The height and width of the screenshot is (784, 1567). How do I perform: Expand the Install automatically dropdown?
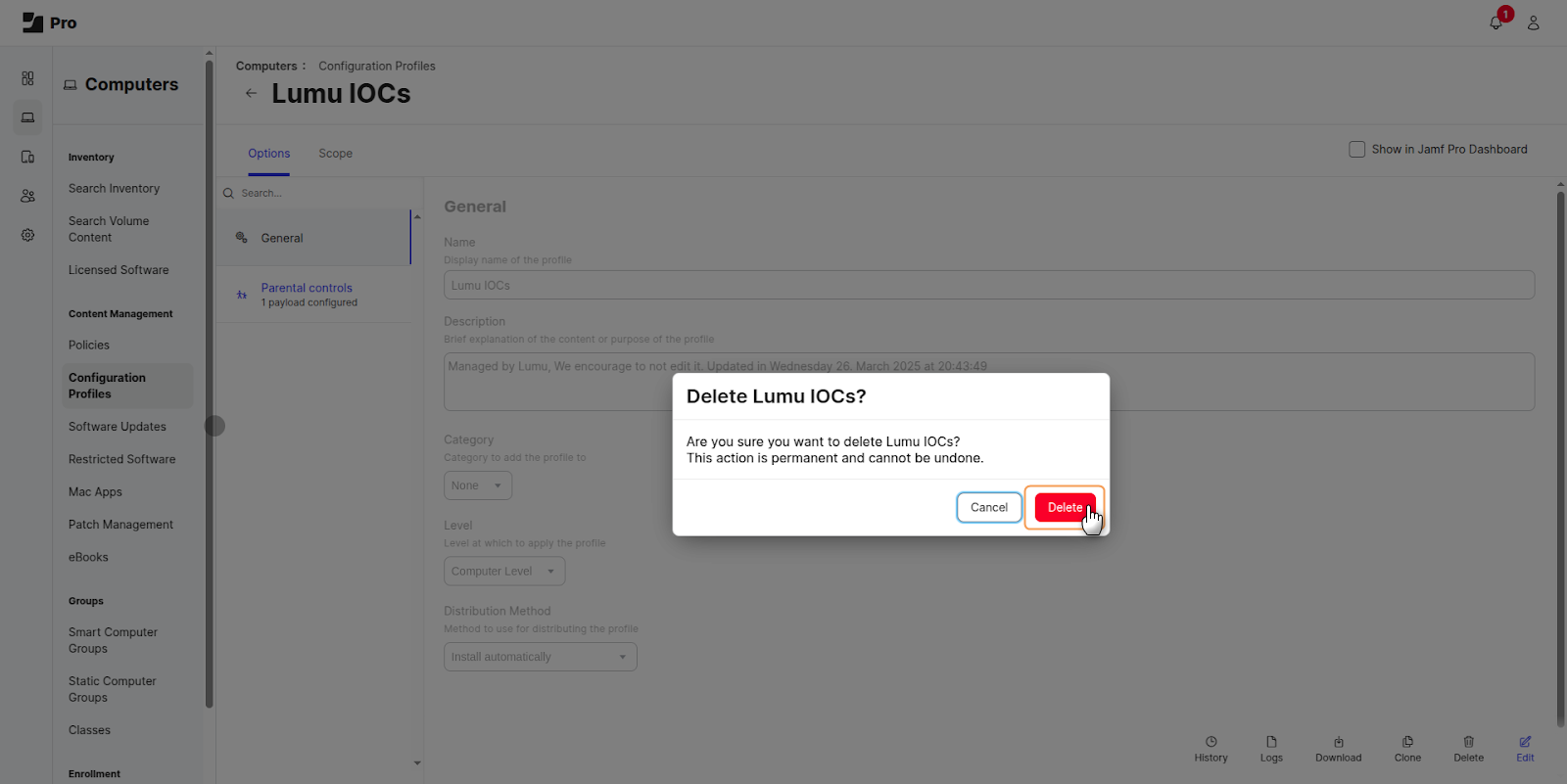tap(540, 657)
